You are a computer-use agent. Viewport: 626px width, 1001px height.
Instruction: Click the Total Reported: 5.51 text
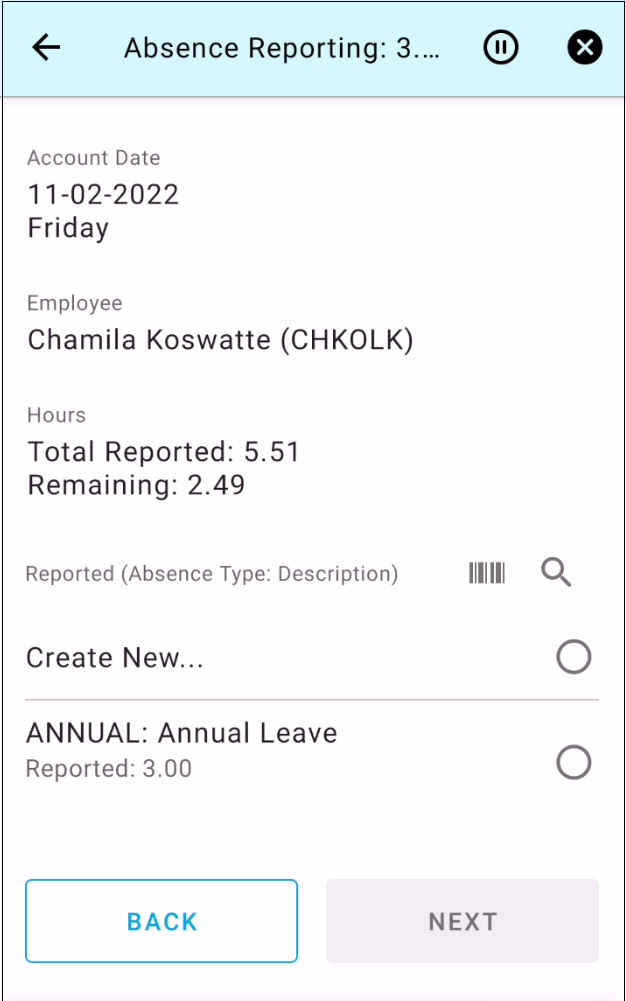[164, 452]
